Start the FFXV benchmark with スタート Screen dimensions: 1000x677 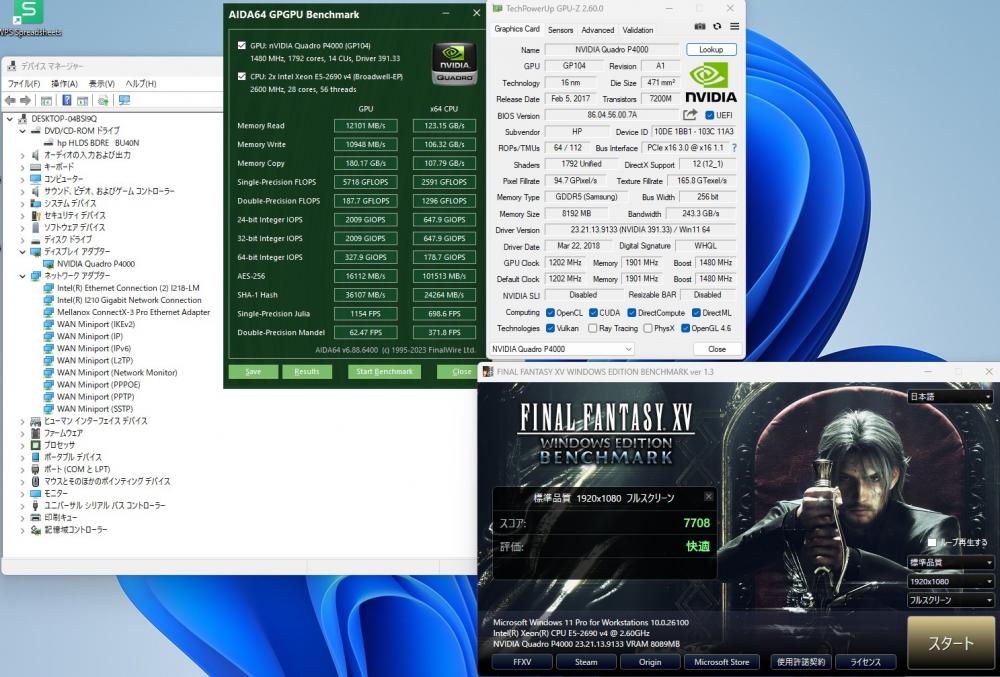[x=950, y=643]
